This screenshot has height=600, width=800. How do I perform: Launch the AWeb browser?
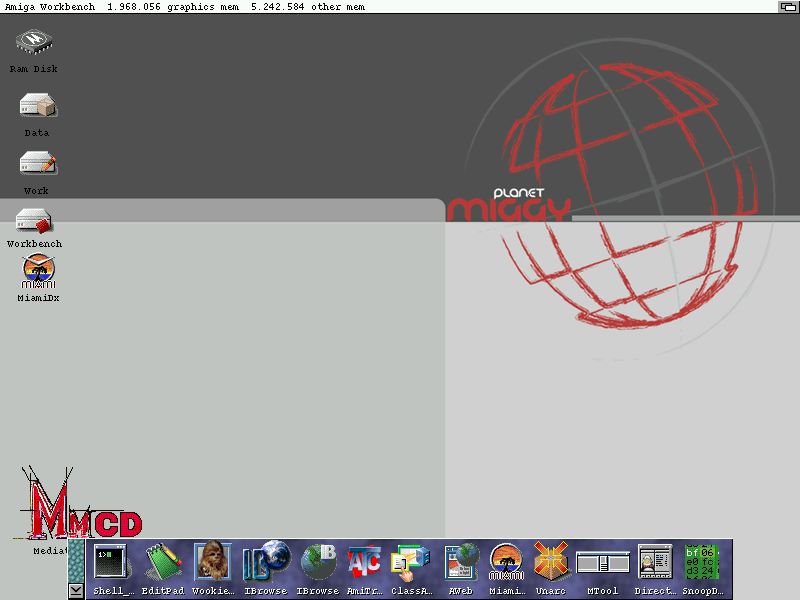pos(461,562)
